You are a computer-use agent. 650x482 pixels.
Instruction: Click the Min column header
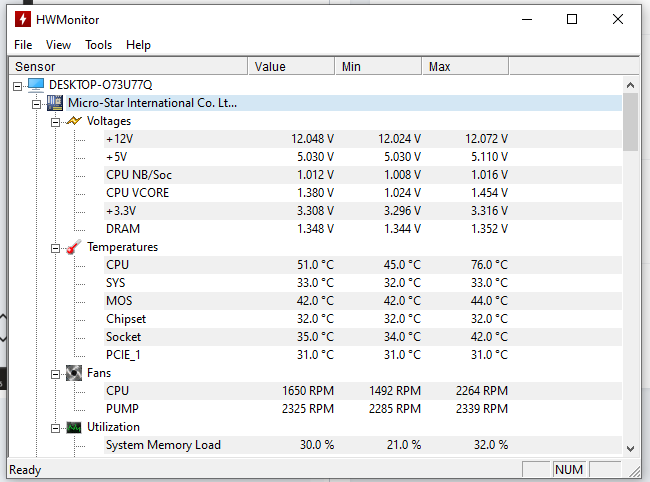coord(378,66)
